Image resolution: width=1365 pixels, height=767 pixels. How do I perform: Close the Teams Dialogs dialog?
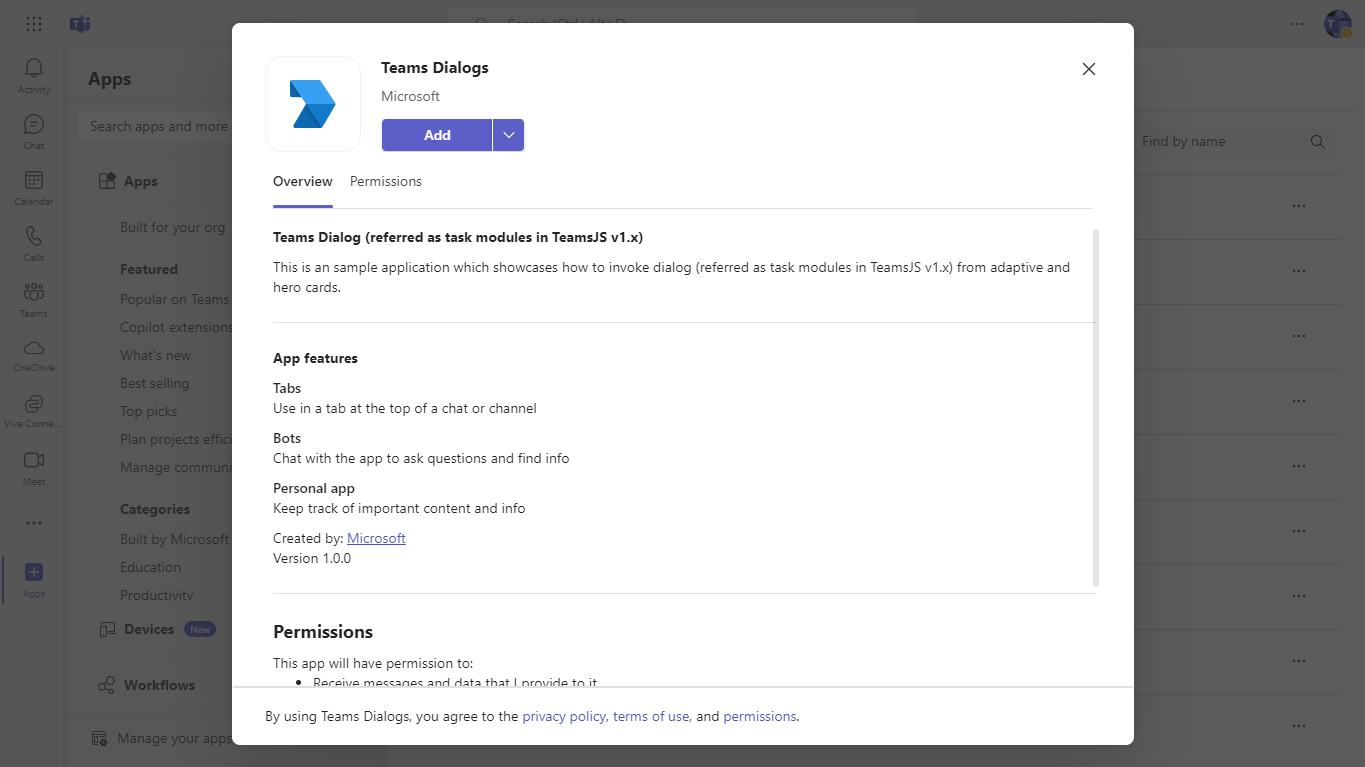point(1089,69)
